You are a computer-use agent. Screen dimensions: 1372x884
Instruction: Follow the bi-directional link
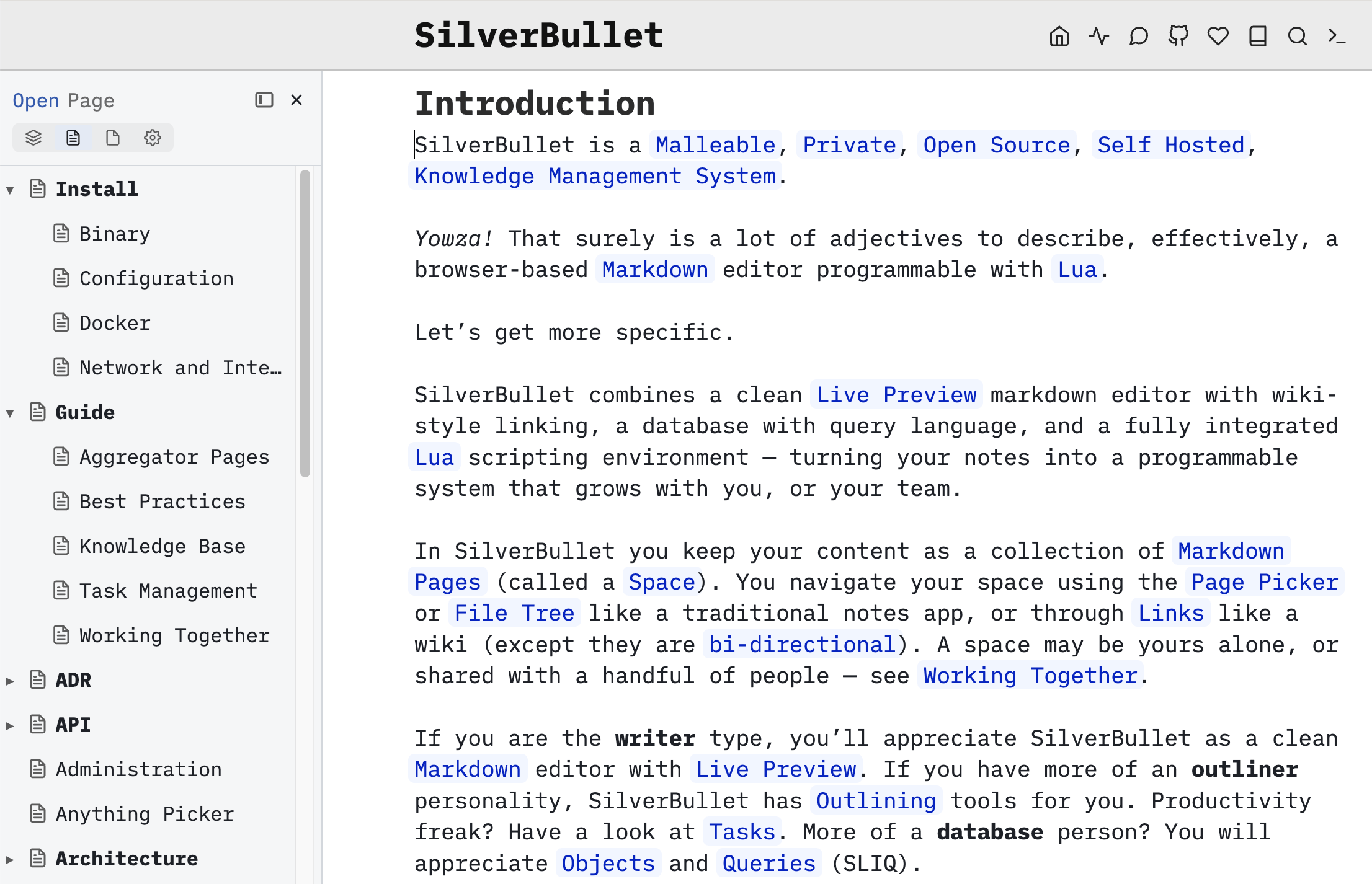point(802,645)
